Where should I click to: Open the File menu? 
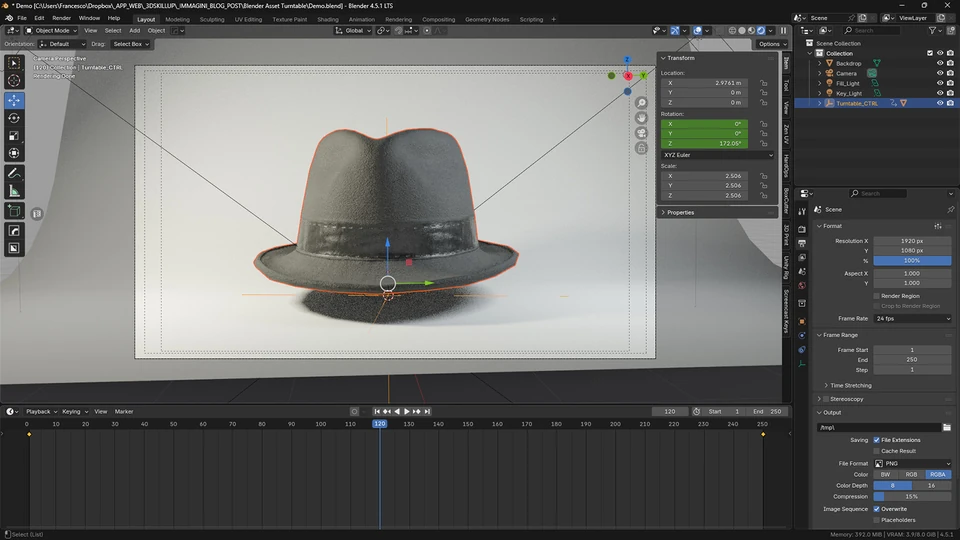pyautogui.click(x=22, y=18)
